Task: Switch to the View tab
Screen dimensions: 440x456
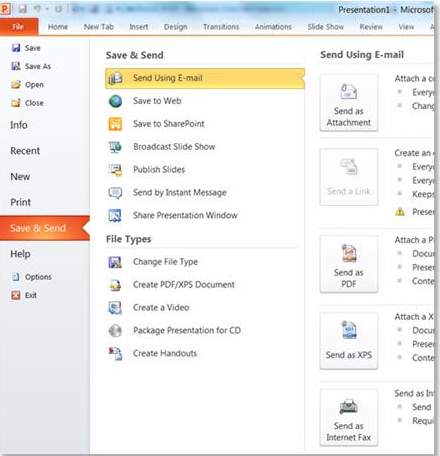Action: tap(406, 27)
